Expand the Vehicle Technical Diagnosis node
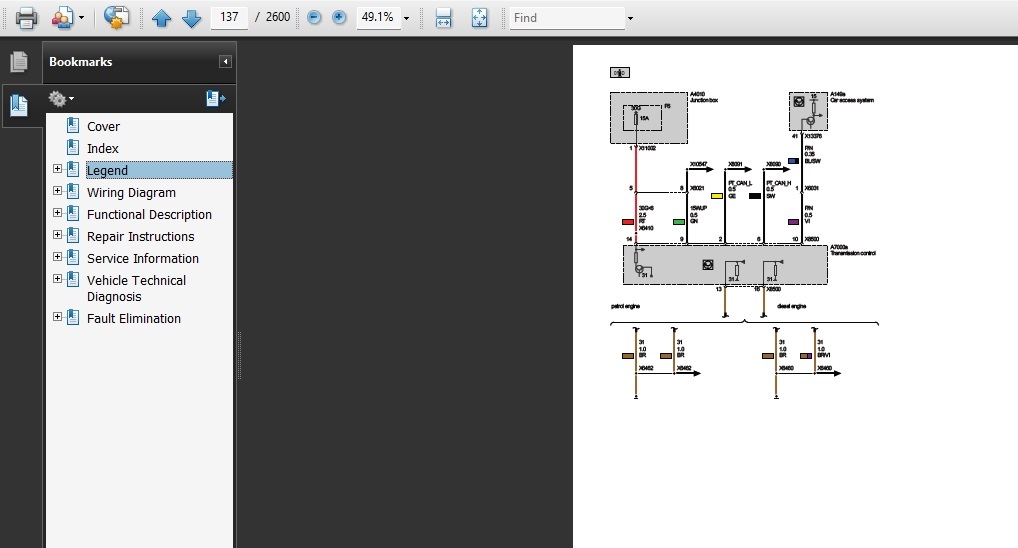 tap(57, 279)
